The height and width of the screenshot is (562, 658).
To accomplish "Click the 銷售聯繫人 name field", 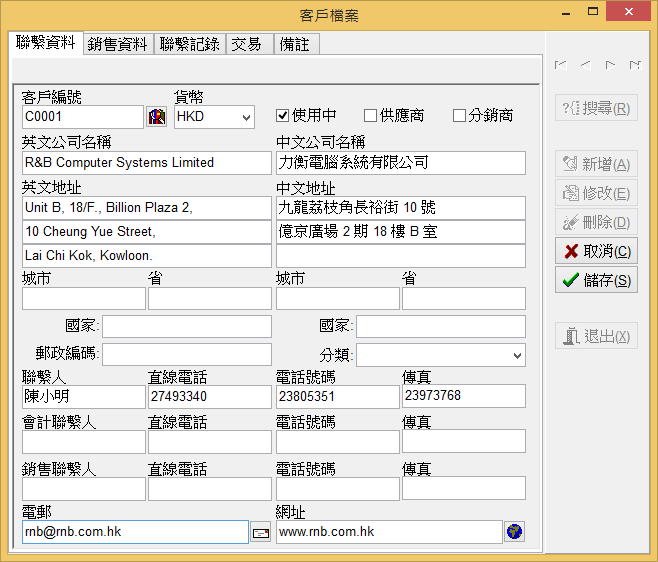I will point(84,489).
